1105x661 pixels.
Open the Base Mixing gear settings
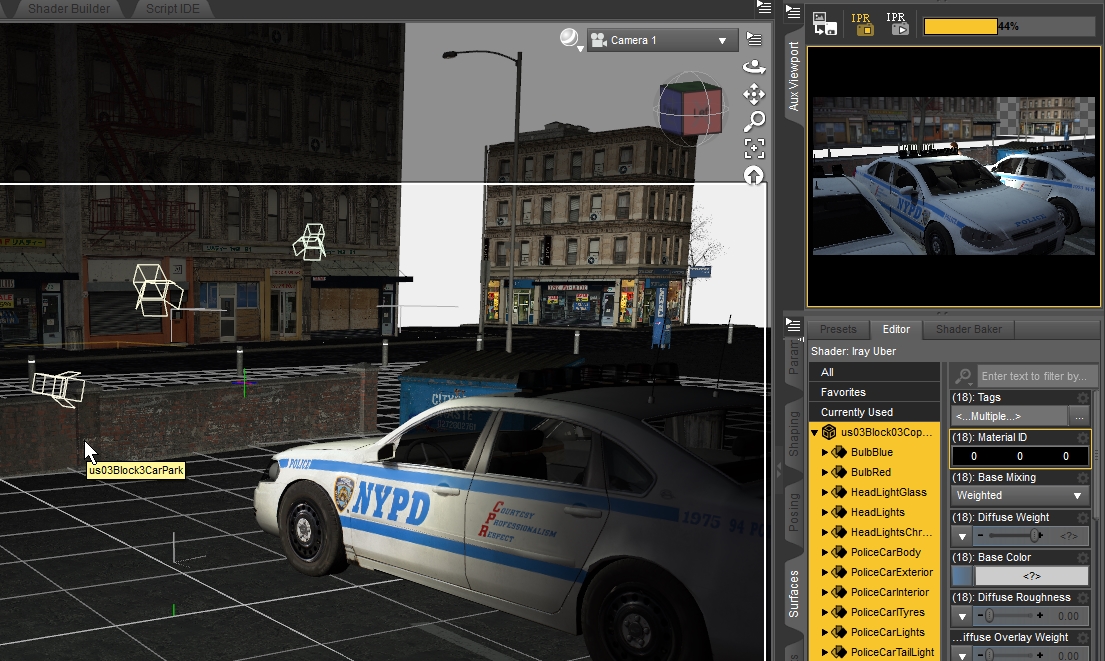coord(1082,478)
